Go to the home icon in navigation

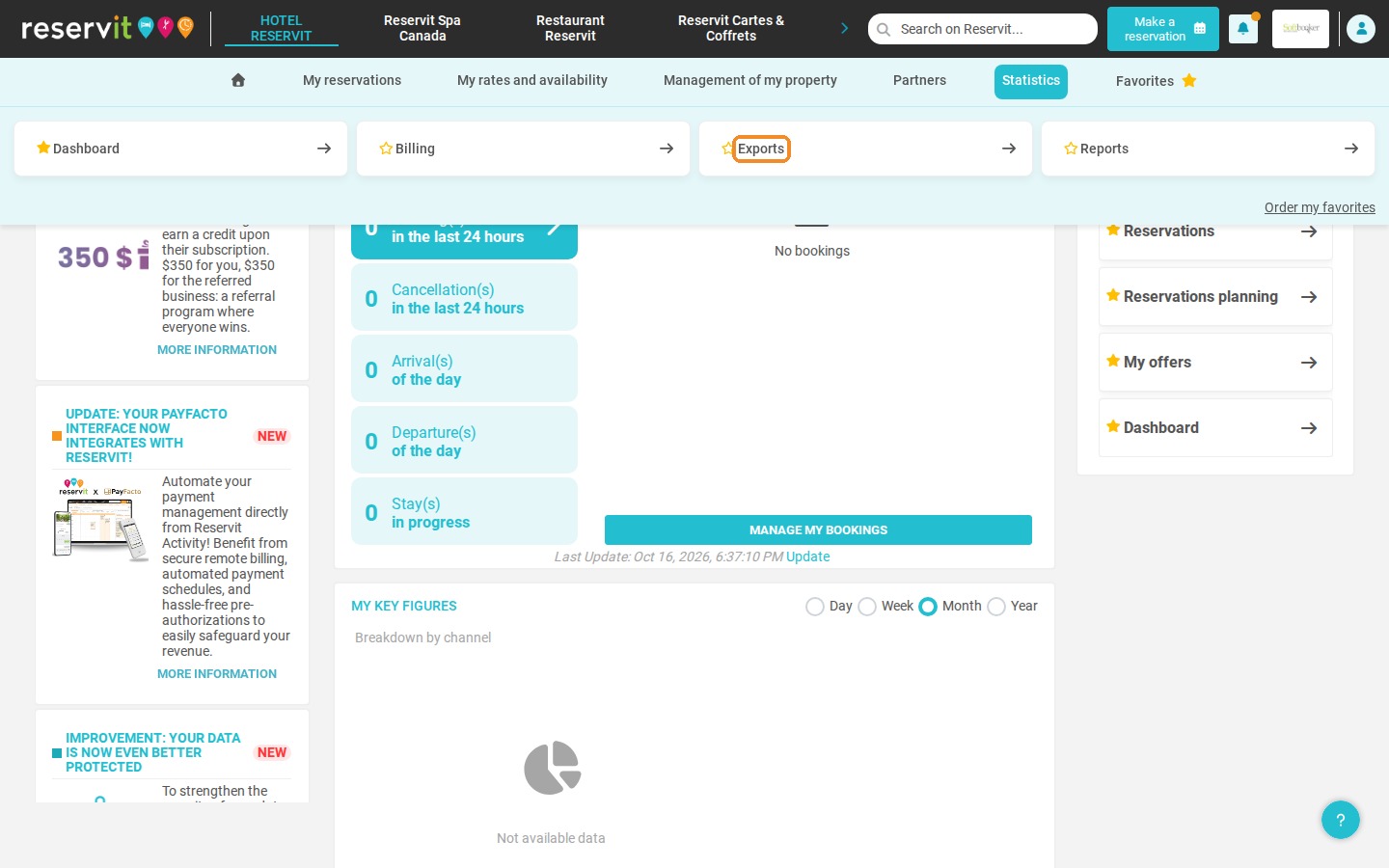(238, 80)
